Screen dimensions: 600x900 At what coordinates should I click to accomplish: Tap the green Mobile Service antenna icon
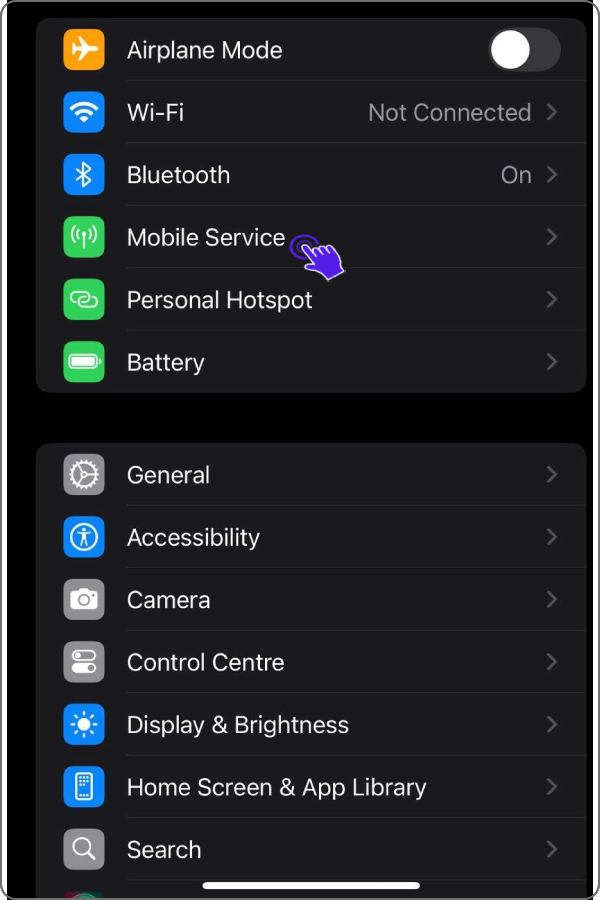(x=84, y=238)
